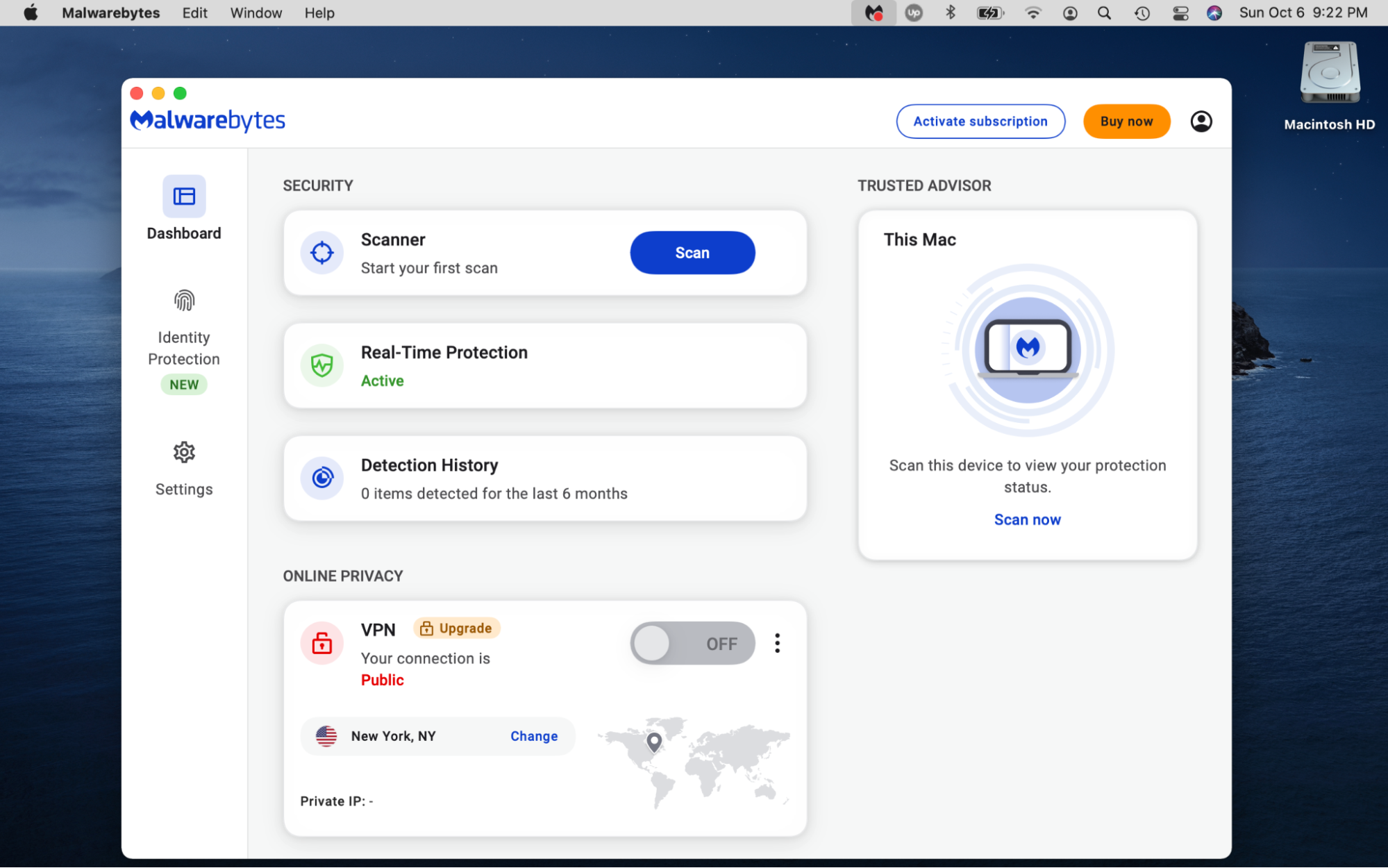
Task: Click Change VPN location link
Action: 534,736
